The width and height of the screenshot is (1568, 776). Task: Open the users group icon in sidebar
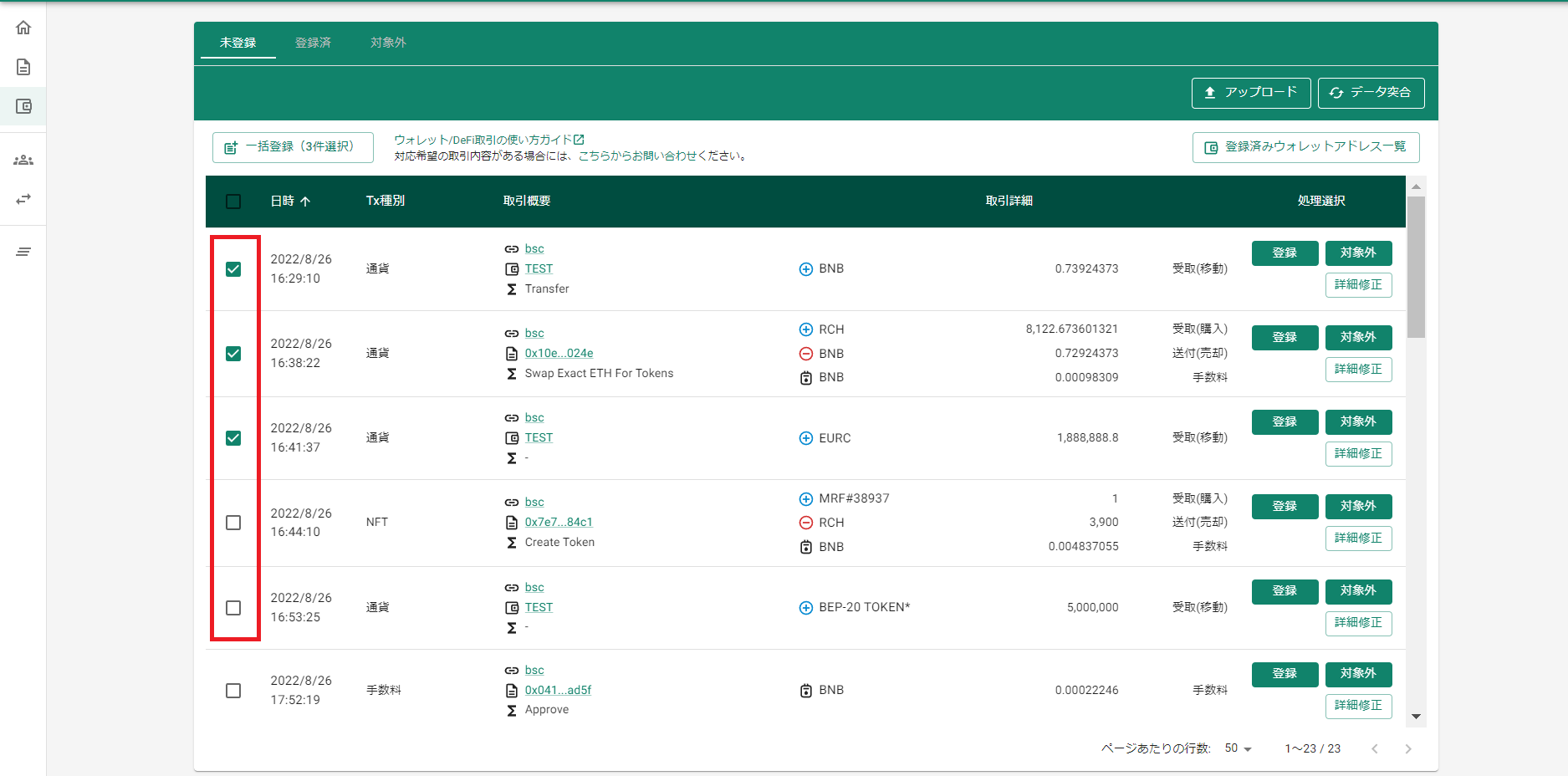[x=23, y=160]
